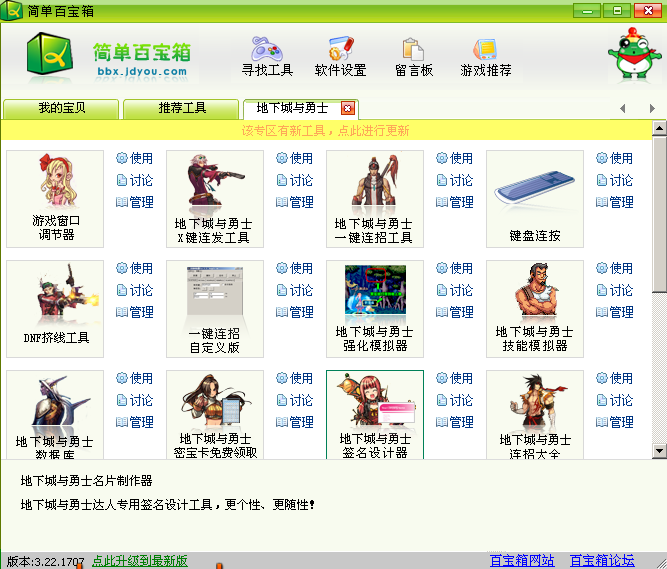Select 游戏窗口调节器 tool thumbnail
This screenshot has width=667, height=569.
tap(55, 199)
